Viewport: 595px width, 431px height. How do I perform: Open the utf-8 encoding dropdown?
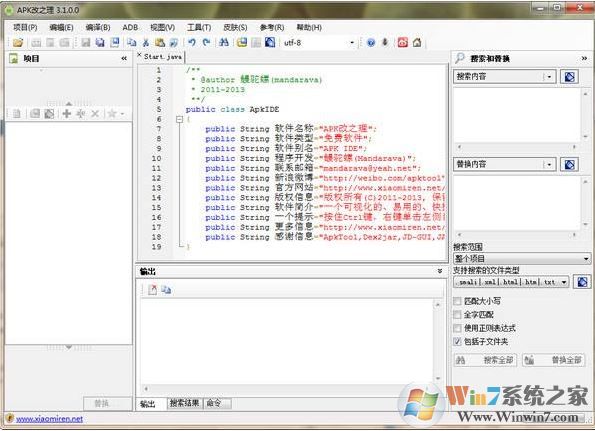coord(352,42)
